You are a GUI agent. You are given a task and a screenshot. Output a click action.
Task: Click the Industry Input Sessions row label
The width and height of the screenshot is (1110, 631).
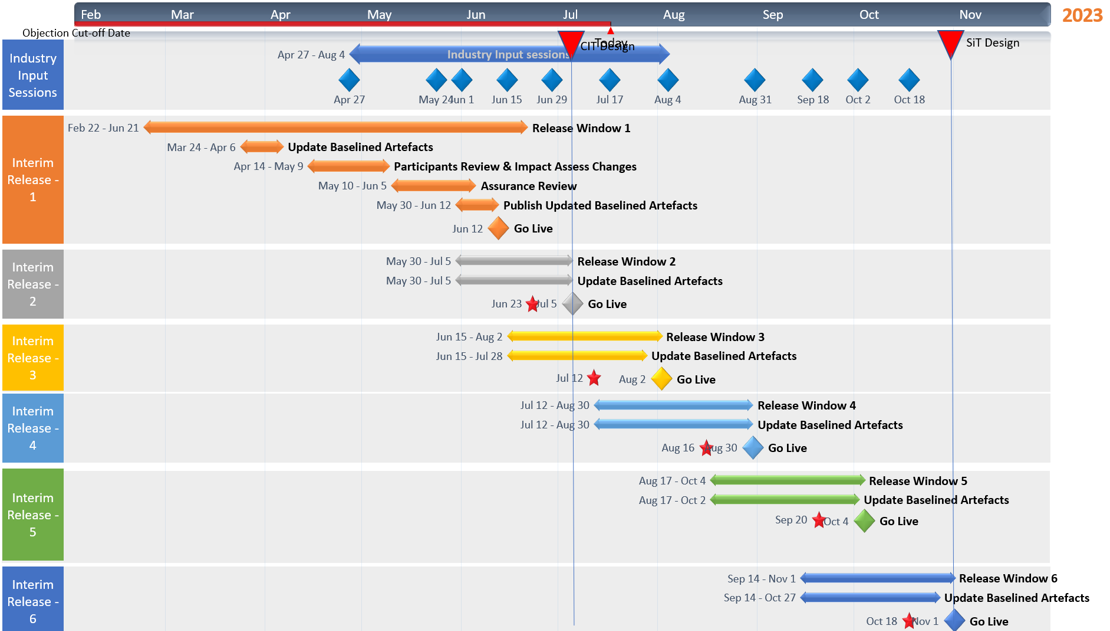[x=33, y=75]
